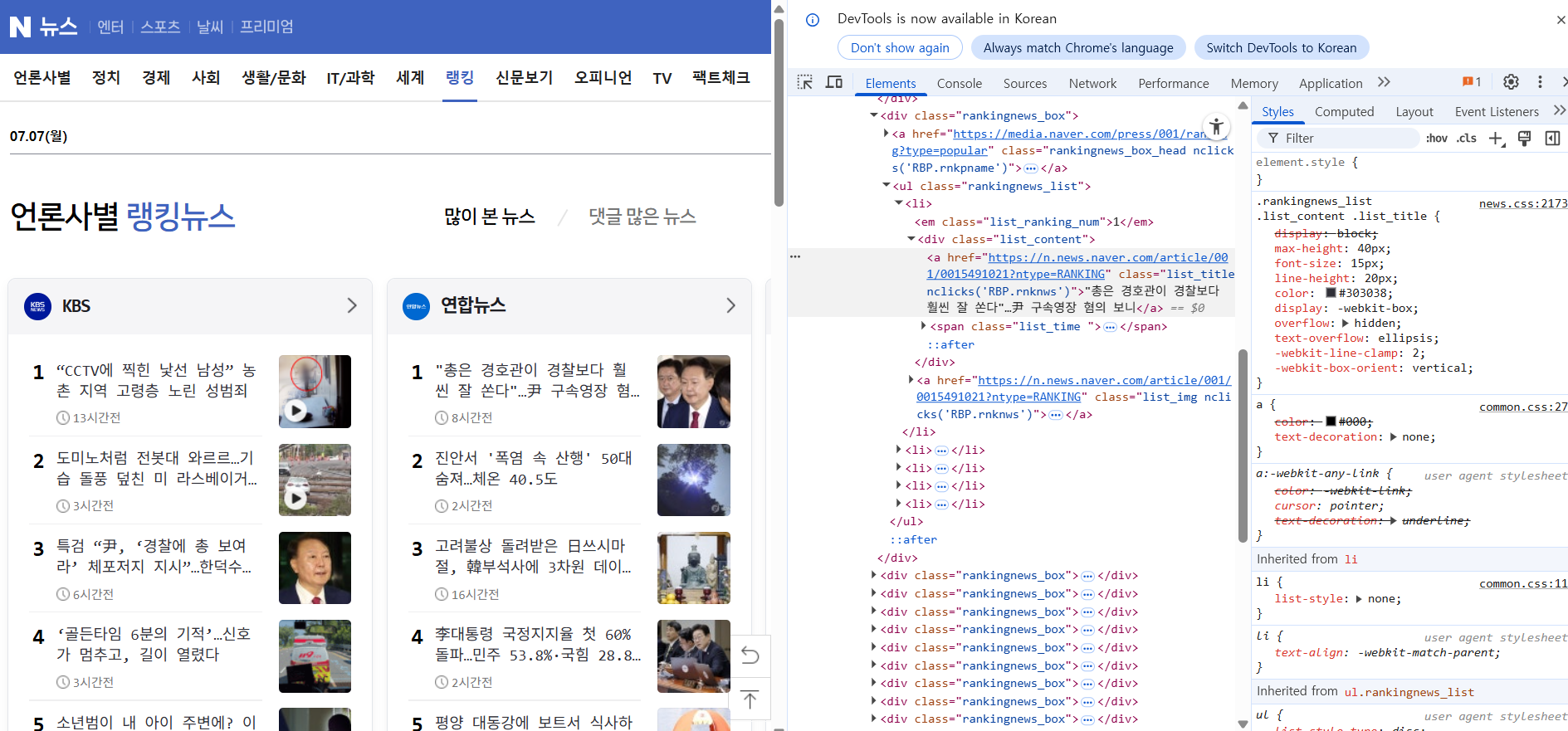This screenshot has width=1568, height=731.
Task: Click the accessibility floating icon in Elements
Action: [1216, 127]
